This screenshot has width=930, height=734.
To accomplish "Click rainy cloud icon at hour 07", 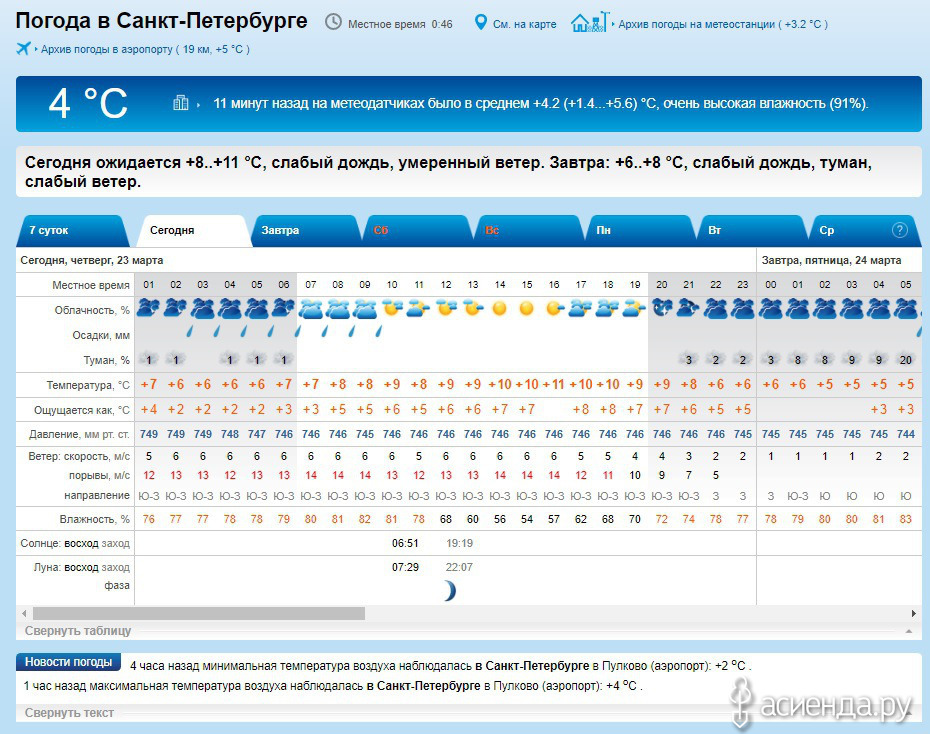I will coord(311,308).
